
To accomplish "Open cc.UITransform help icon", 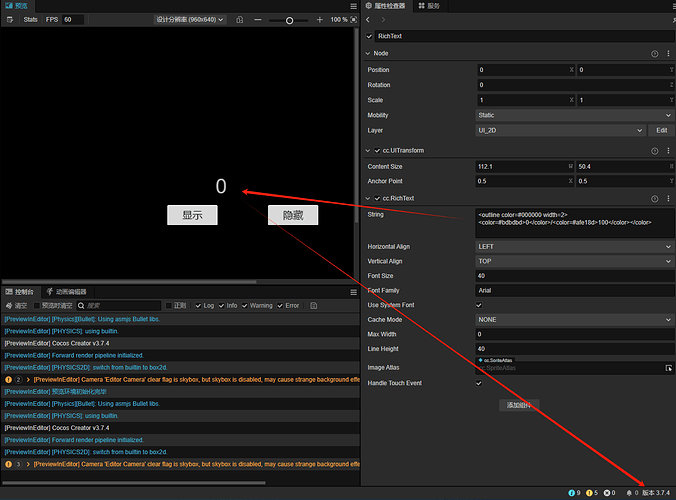I will coord(654,151).
